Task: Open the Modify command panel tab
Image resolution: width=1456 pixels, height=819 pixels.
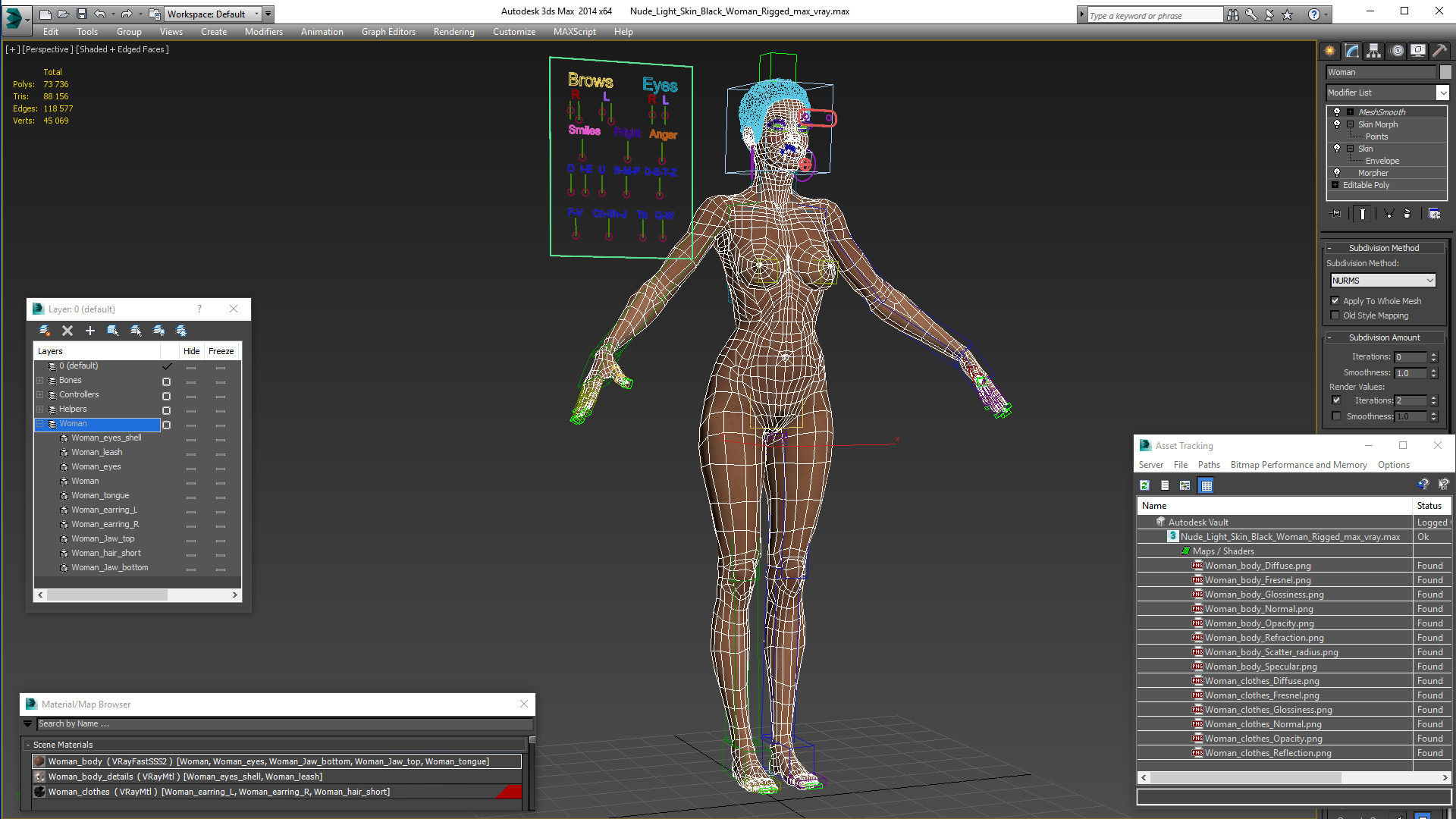Action: pyautogui.click(x=1352, y=51)
